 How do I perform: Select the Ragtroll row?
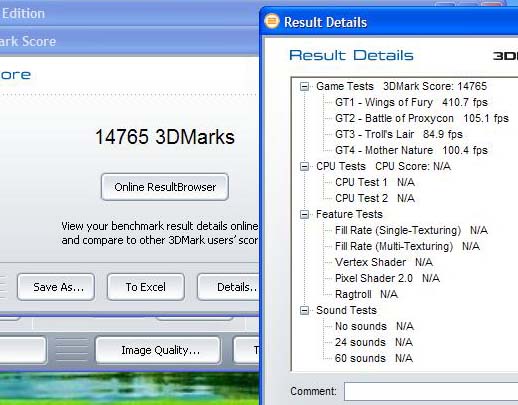(366, 294)
